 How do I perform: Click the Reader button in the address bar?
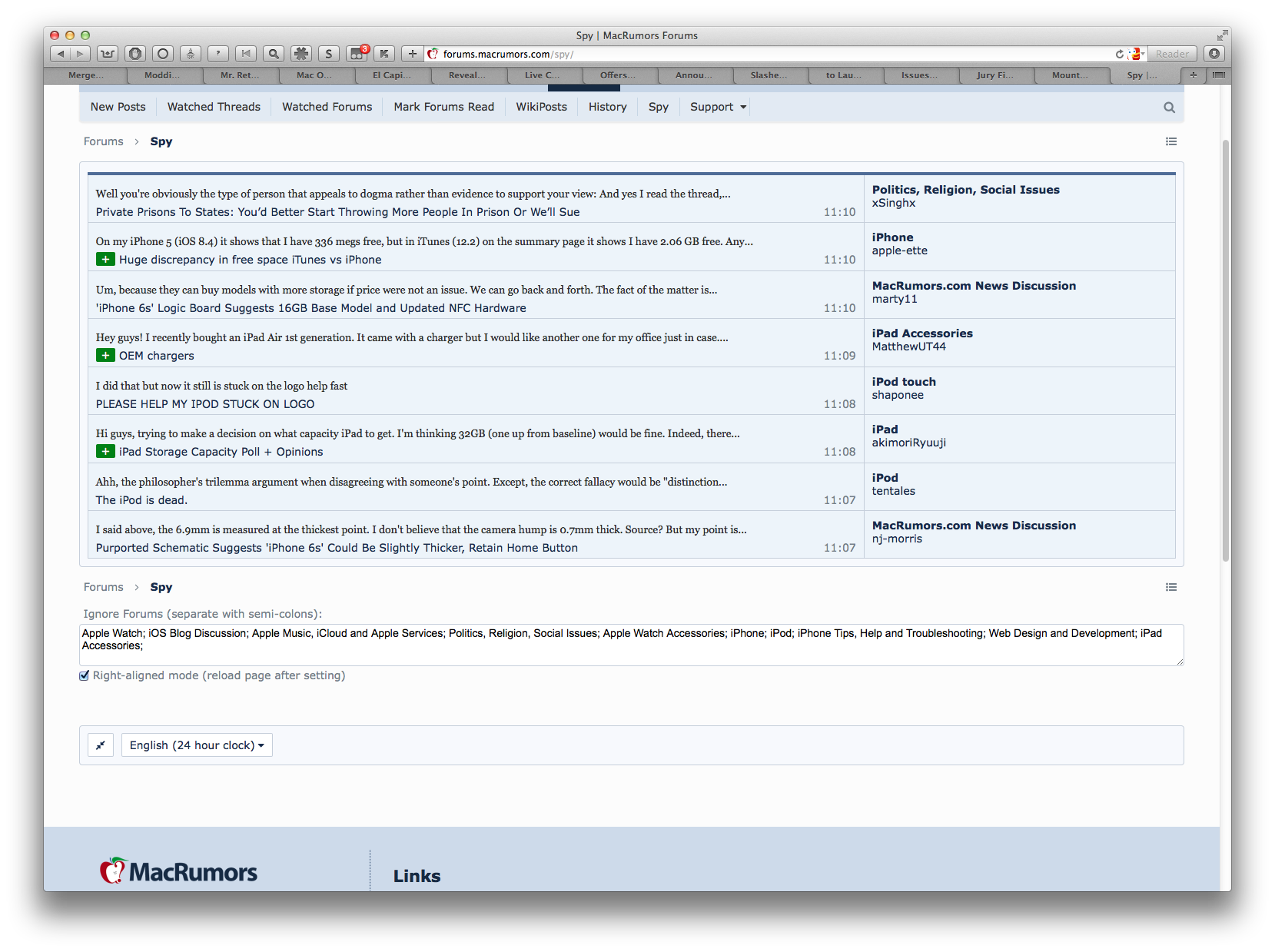(x=1172, y=54)
